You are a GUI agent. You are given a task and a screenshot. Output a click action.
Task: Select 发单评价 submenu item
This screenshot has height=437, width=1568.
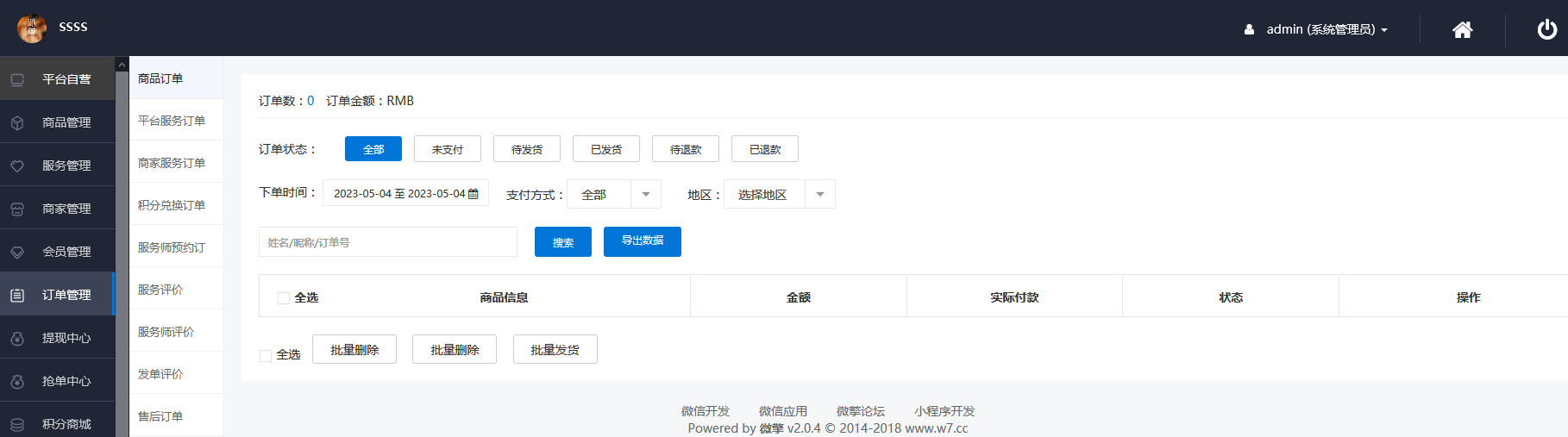pos(177,373)
